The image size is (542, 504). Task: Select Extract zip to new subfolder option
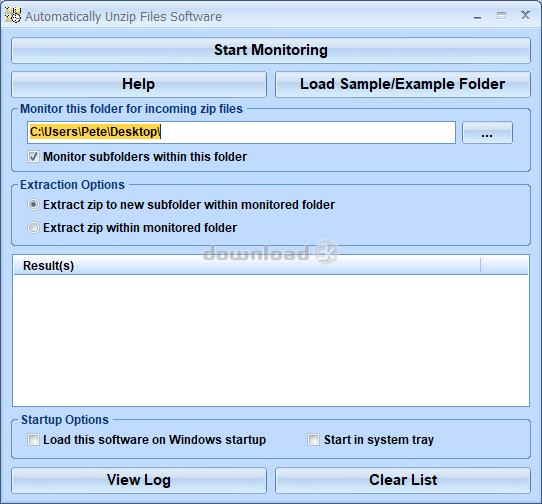click(x=33, y=205)
